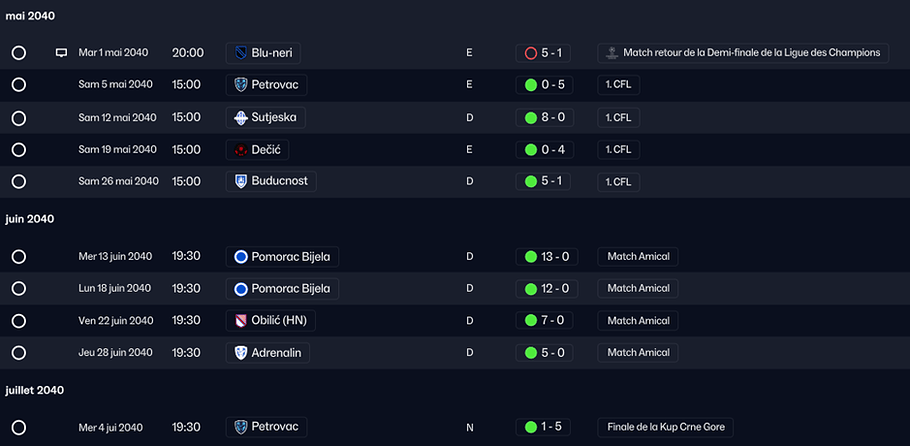Click the Match Amical tag for Obilić game

[x=638, y=321]
